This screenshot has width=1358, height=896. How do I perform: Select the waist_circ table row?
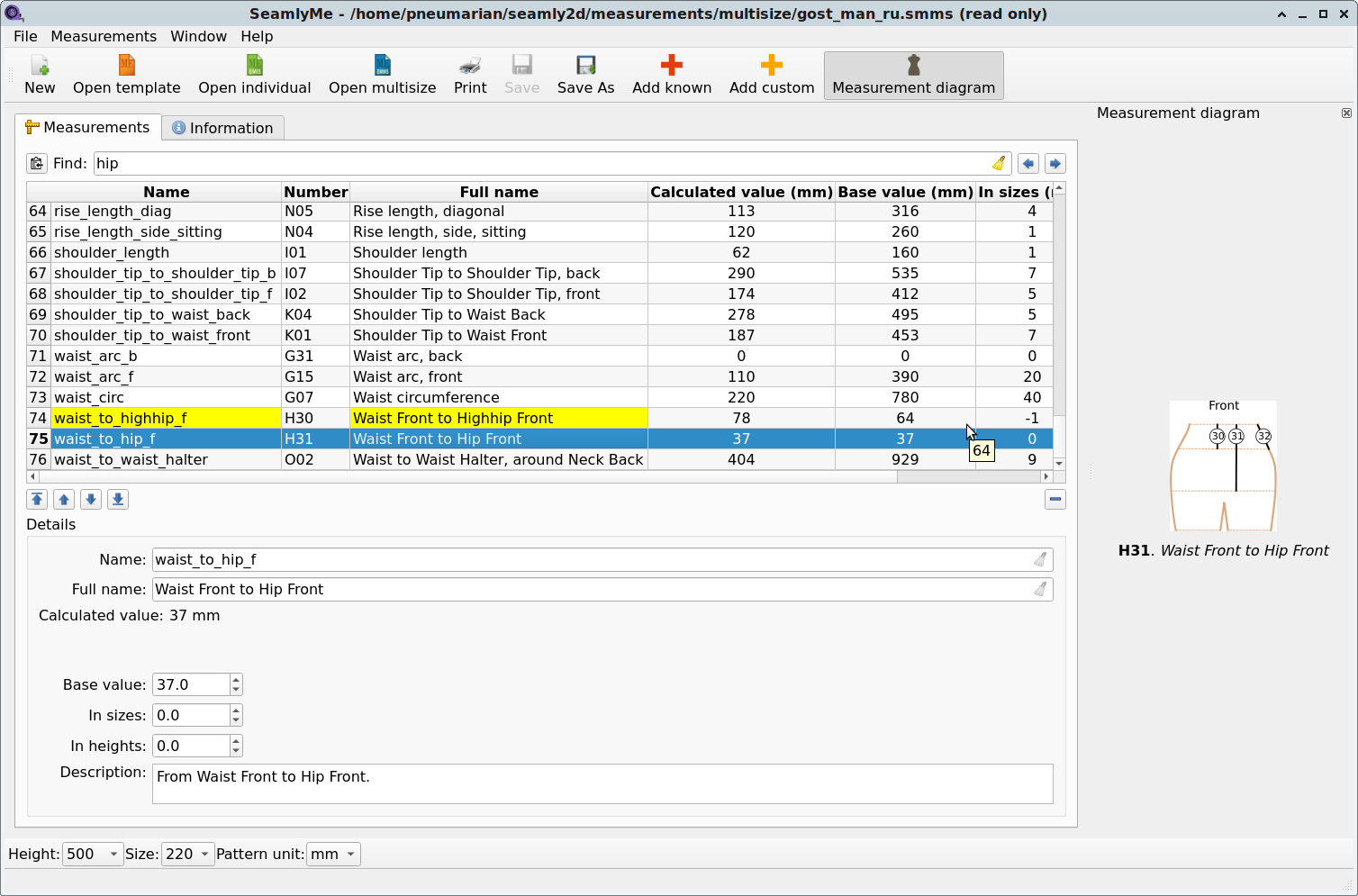click(x=167, y=397)
